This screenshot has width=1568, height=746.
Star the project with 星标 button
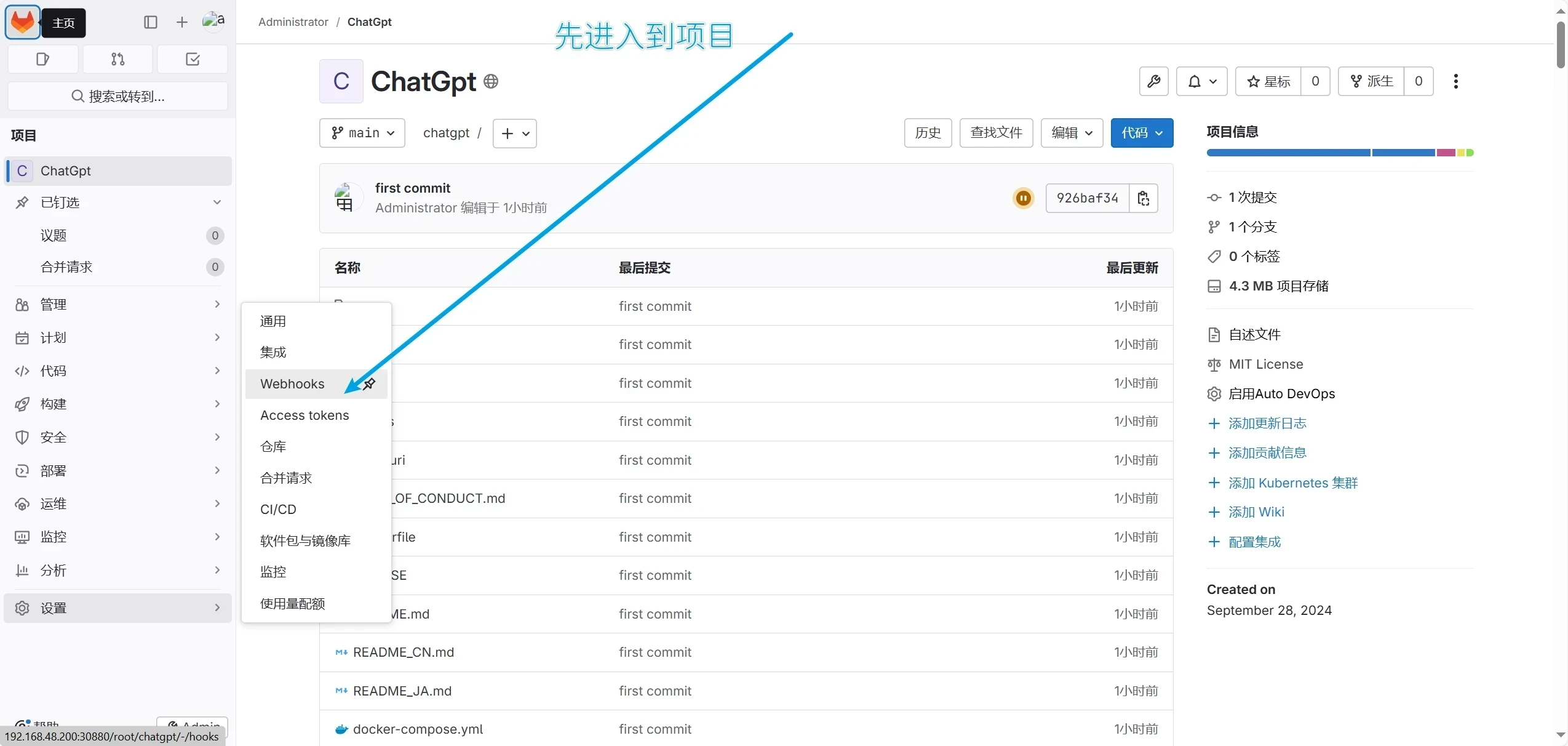(1268, 81)
